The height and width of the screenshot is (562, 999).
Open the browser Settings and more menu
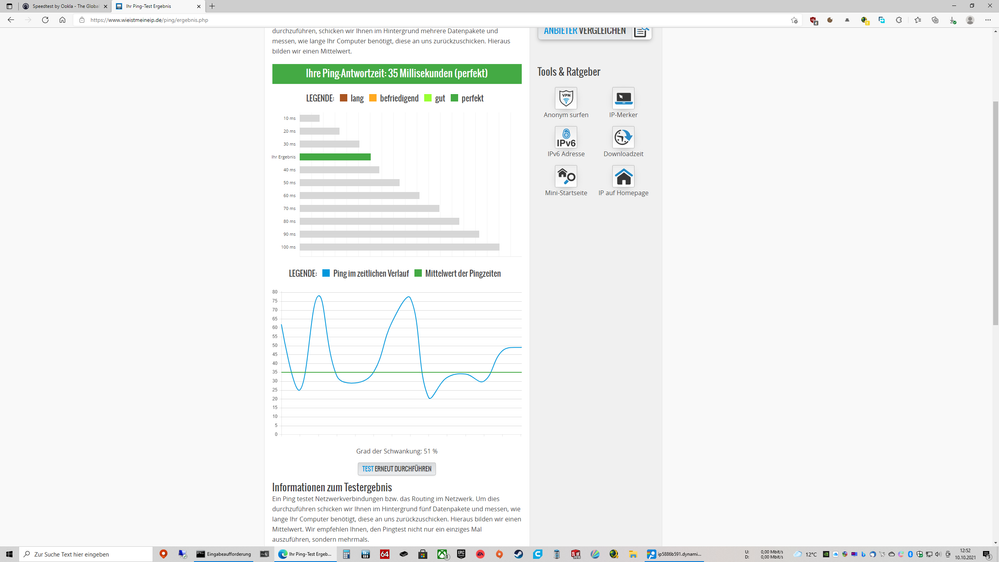click(988, 20)
